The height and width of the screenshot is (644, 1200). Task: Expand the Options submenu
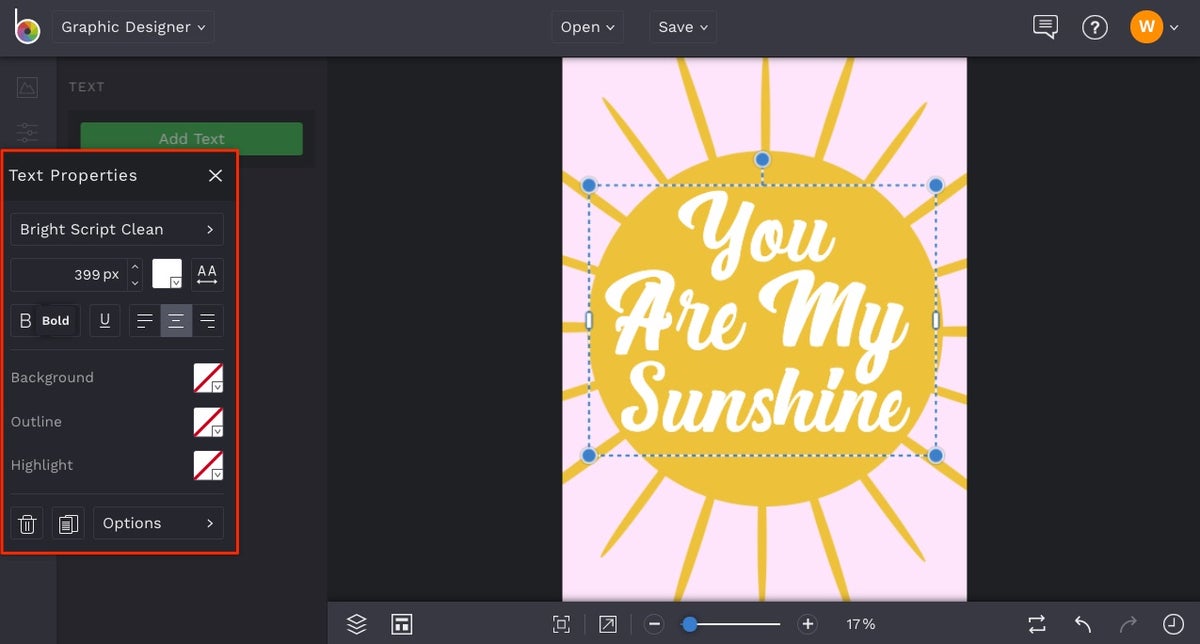pyautogui.click(x=158, y=523)
